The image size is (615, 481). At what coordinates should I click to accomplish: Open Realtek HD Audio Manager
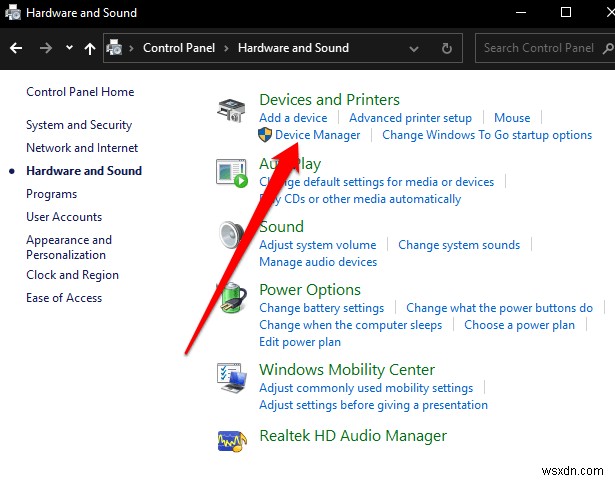tap(353, 436)
